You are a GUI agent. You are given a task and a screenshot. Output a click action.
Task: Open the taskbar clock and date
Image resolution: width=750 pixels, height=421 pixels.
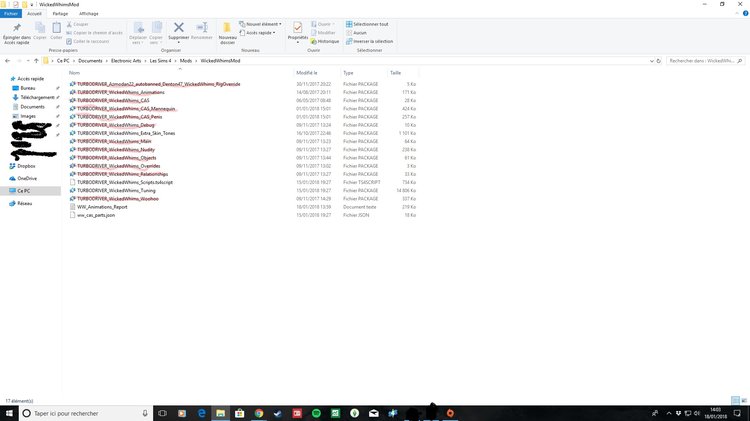tap(716, 413)
